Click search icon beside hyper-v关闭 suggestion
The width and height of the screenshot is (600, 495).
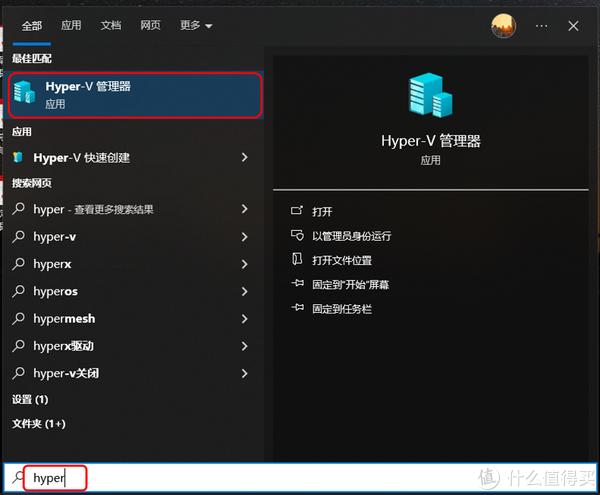click(x=18, y=373)
